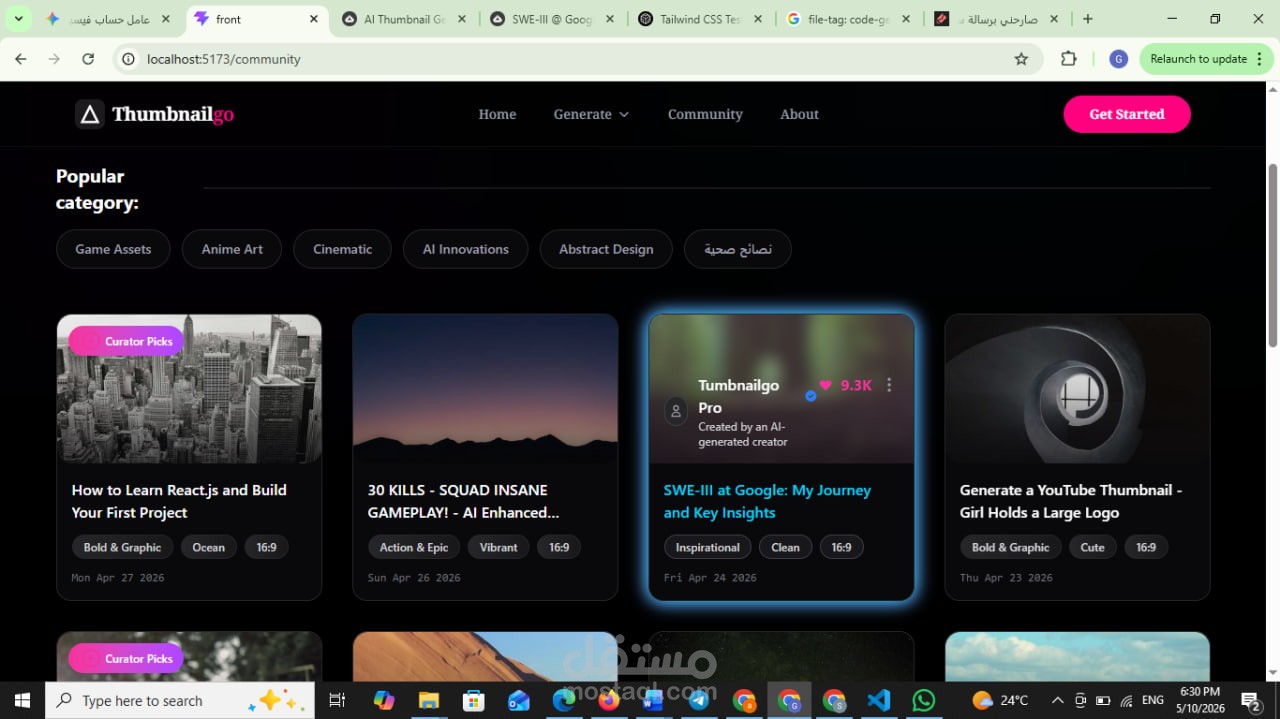Filter by AI Innovations category
This screenshot has width=1280, height=719.
tap(466, 249)
